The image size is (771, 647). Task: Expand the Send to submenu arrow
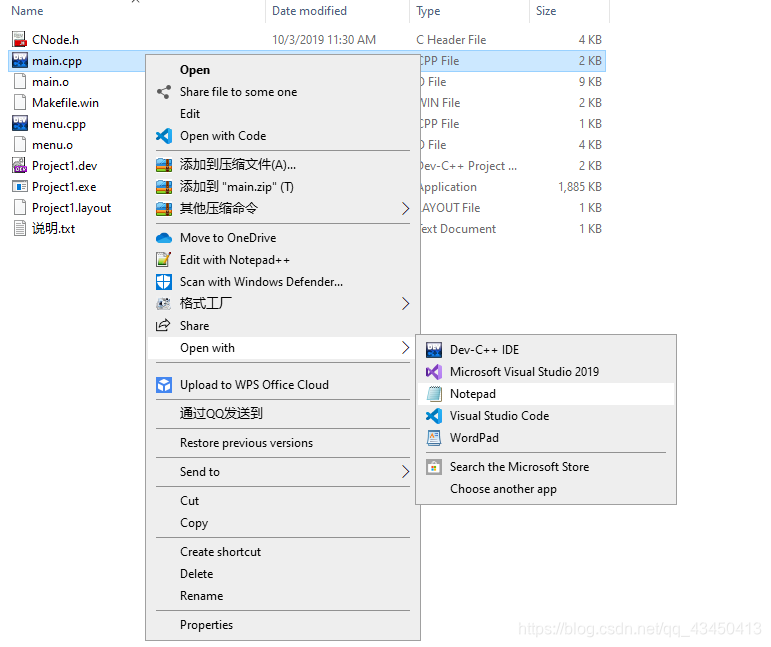click(405, 472)
